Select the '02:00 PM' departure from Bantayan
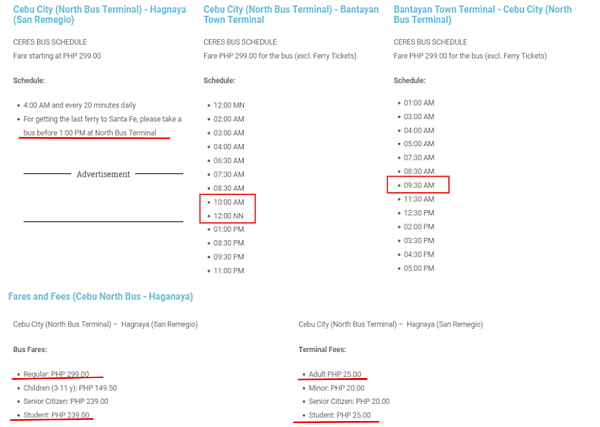Screen dimensions: 600x427 click(419, 227)
